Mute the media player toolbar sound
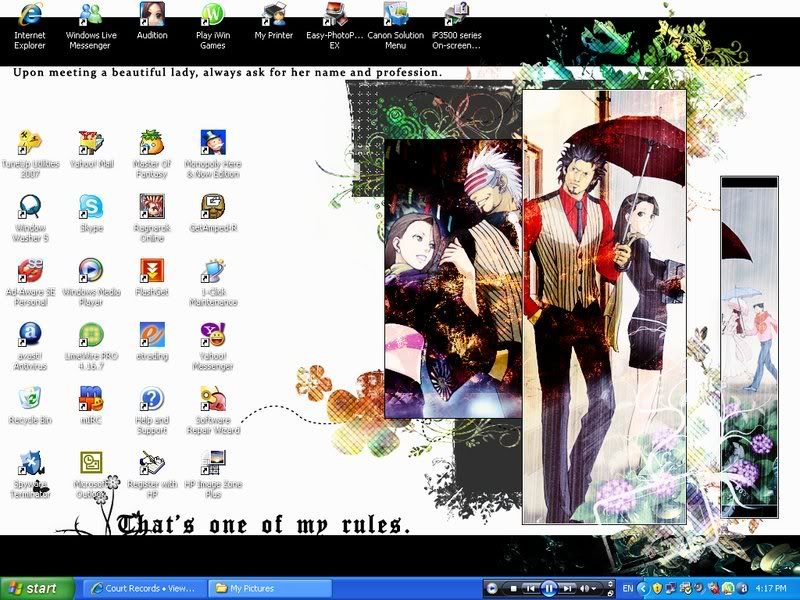800x600 pixels. 584,589
